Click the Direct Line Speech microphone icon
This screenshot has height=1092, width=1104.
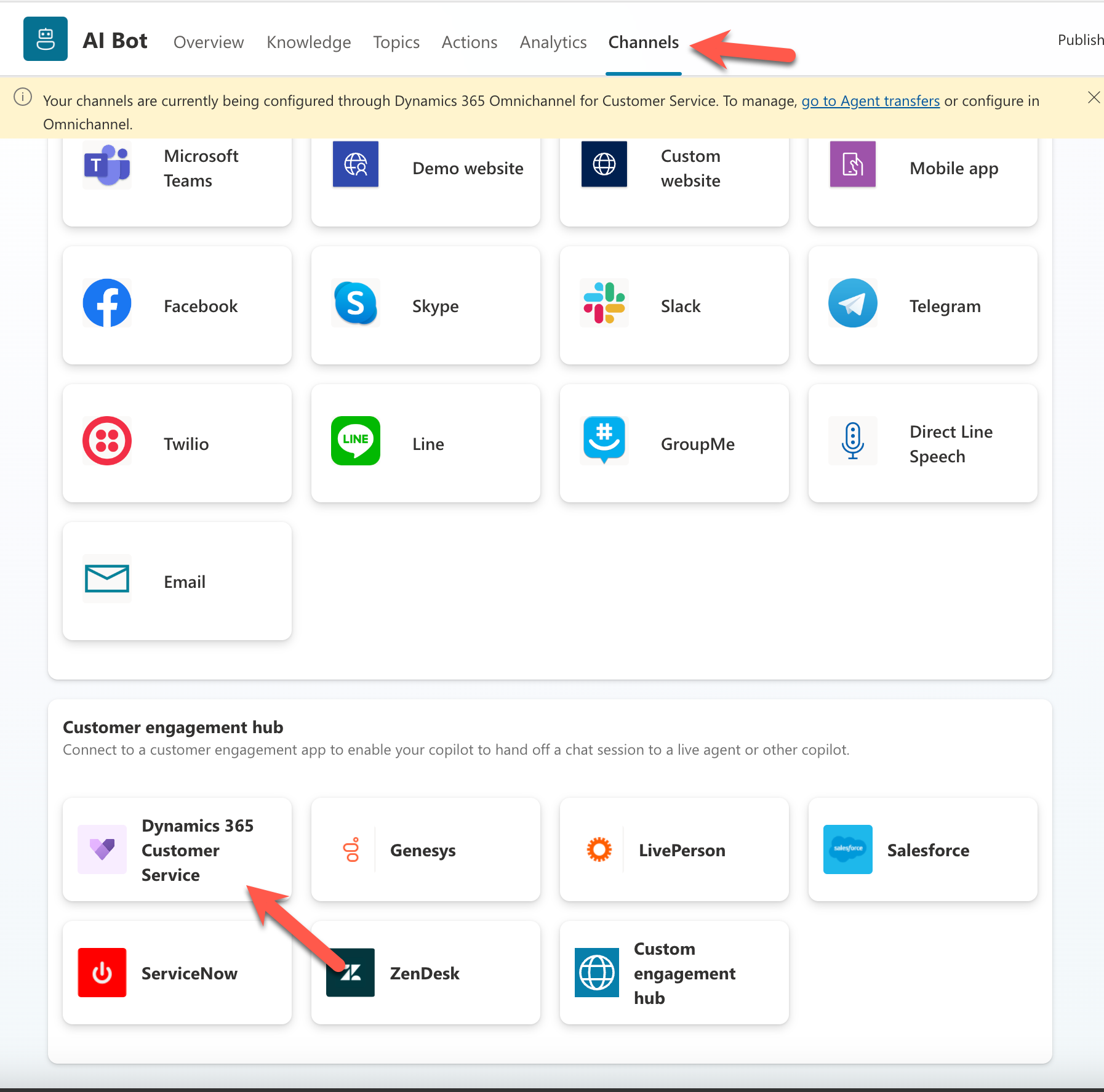pyautogui.click(x=853, y=441)
